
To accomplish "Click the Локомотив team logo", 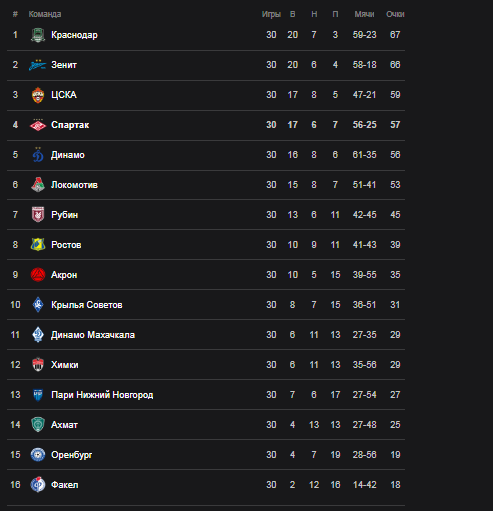I will [x=38, y=185].
